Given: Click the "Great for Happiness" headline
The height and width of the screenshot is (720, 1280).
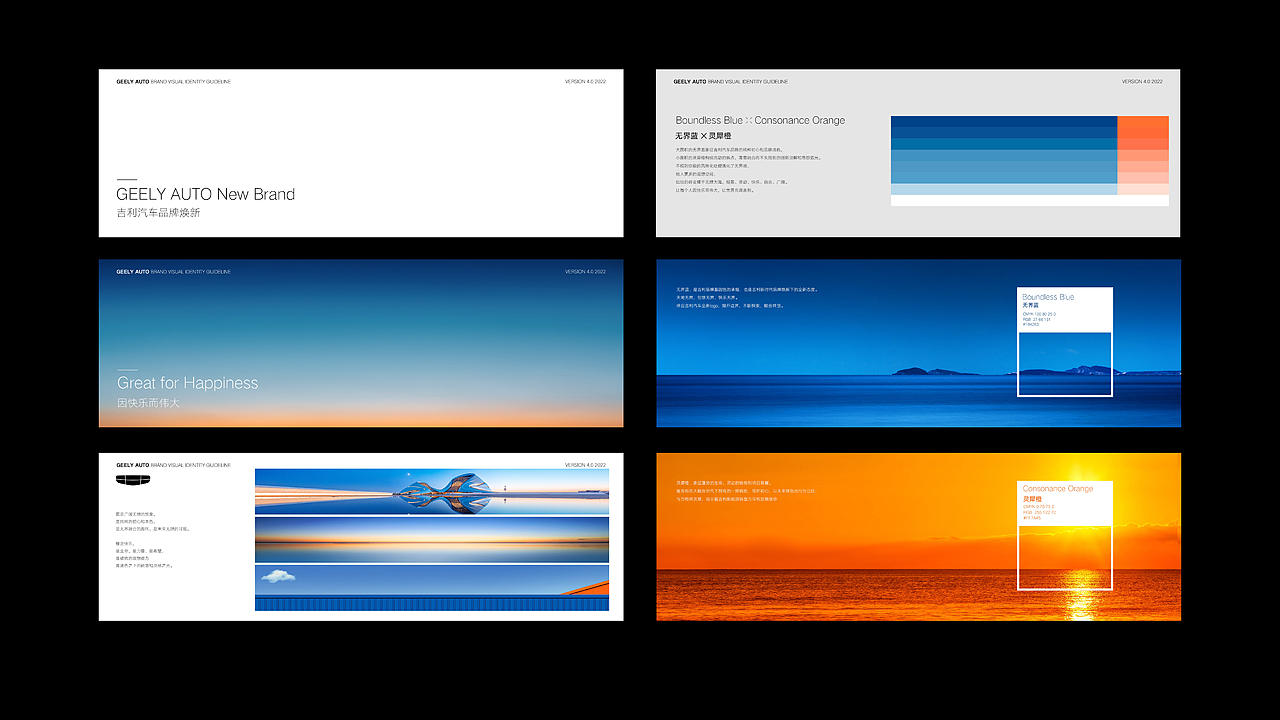Looking at the screenshot, I should 187,383.
